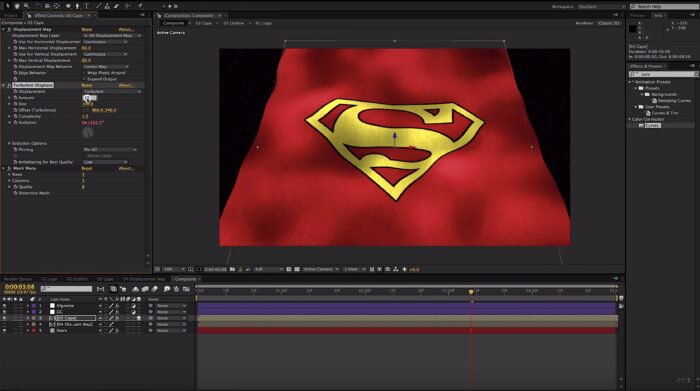Toggle transparency grid in viewer

point(296,269)
